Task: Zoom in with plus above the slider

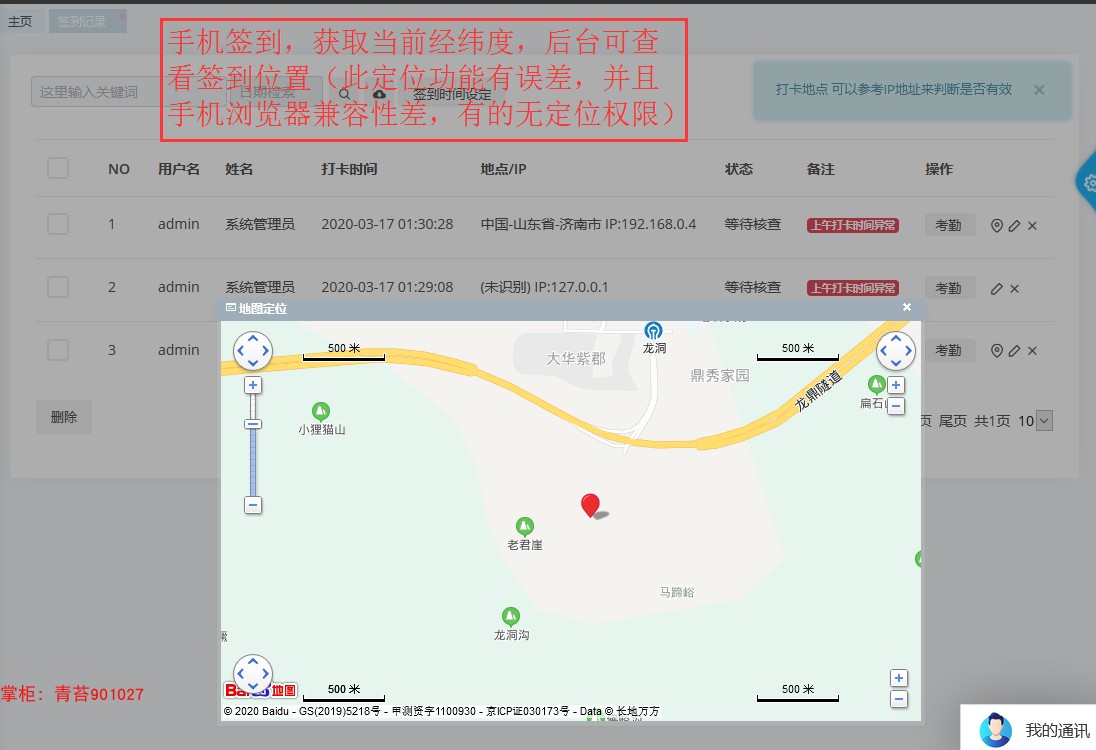Action: click(x=253, y=385)
